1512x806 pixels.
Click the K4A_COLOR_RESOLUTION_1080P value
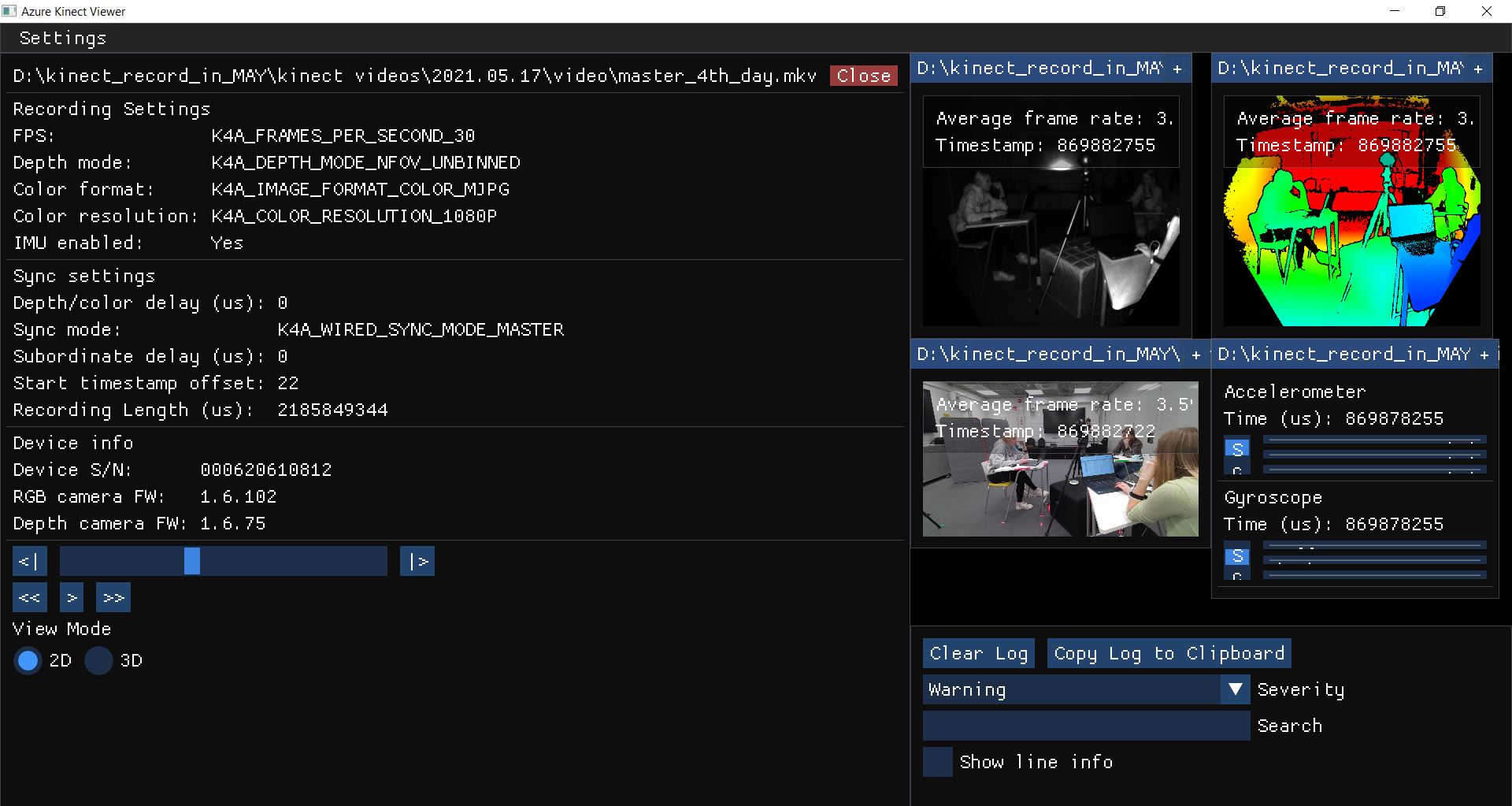(x=354, y=216)
